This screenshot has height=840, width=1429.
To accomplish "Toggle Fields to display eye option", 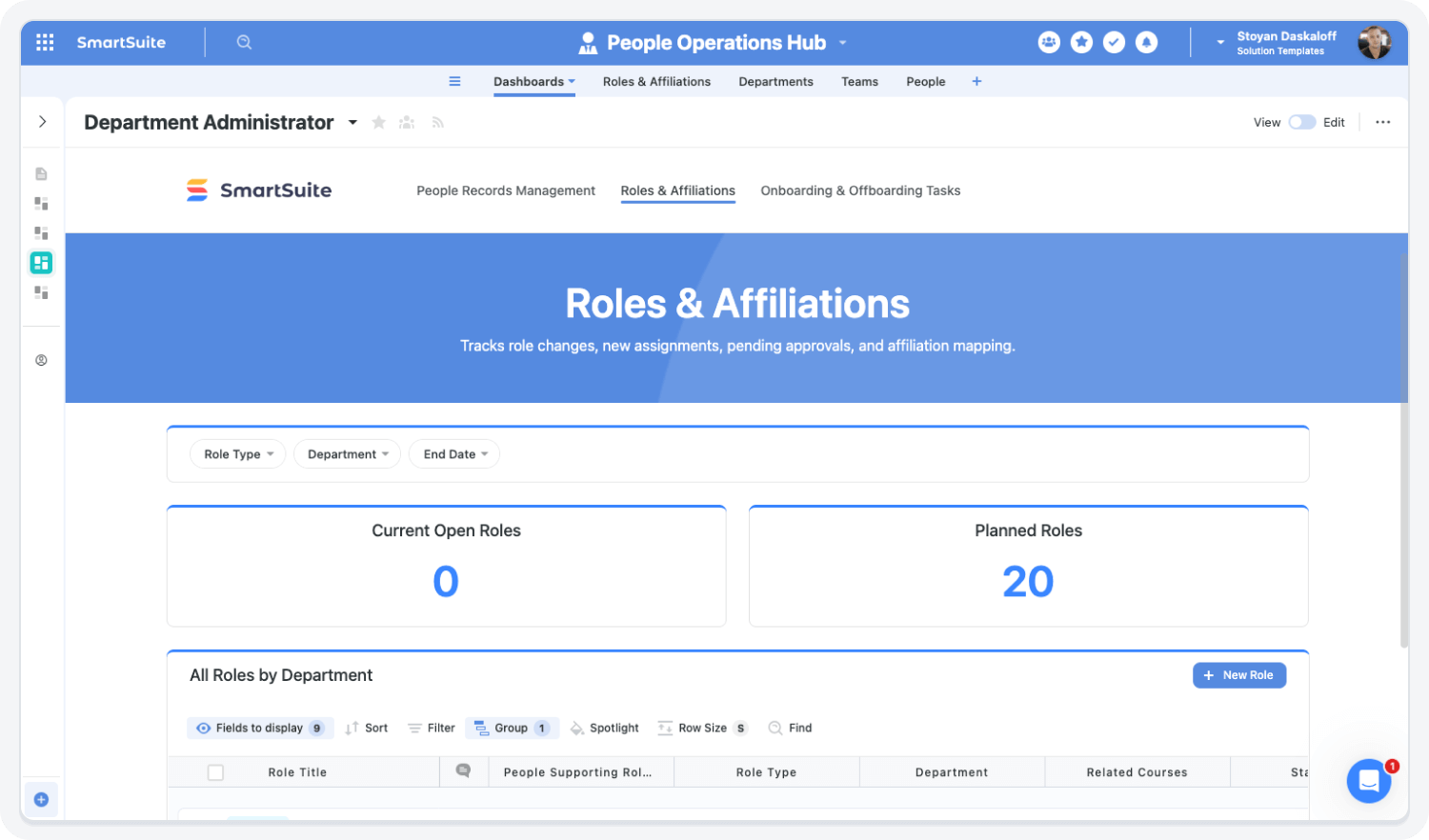I will [x=260, y=728].
